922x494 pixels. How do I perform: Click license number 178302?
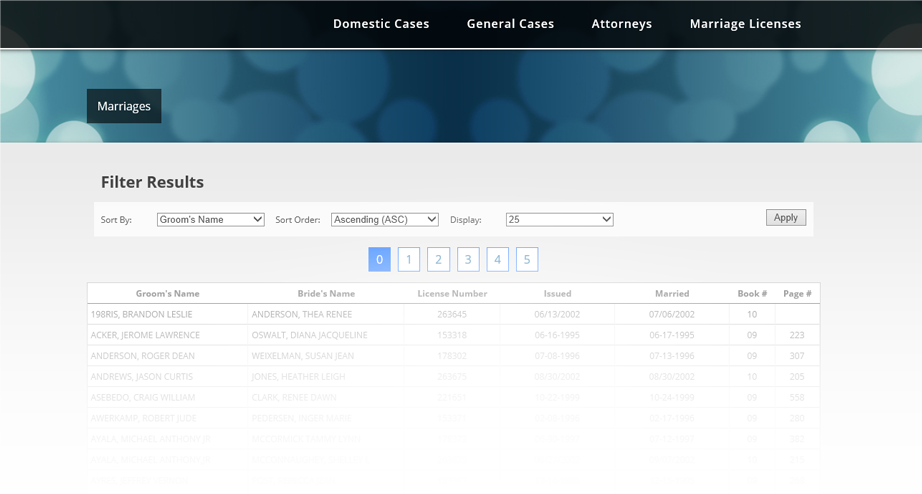click(452, 356)
